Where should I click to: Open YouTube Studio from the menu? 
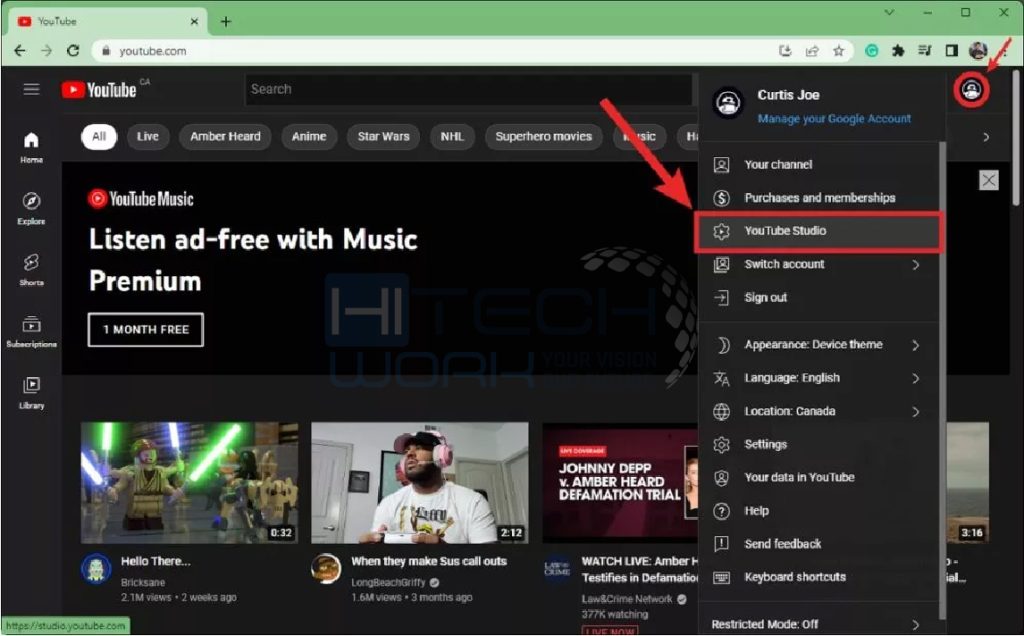819,231
